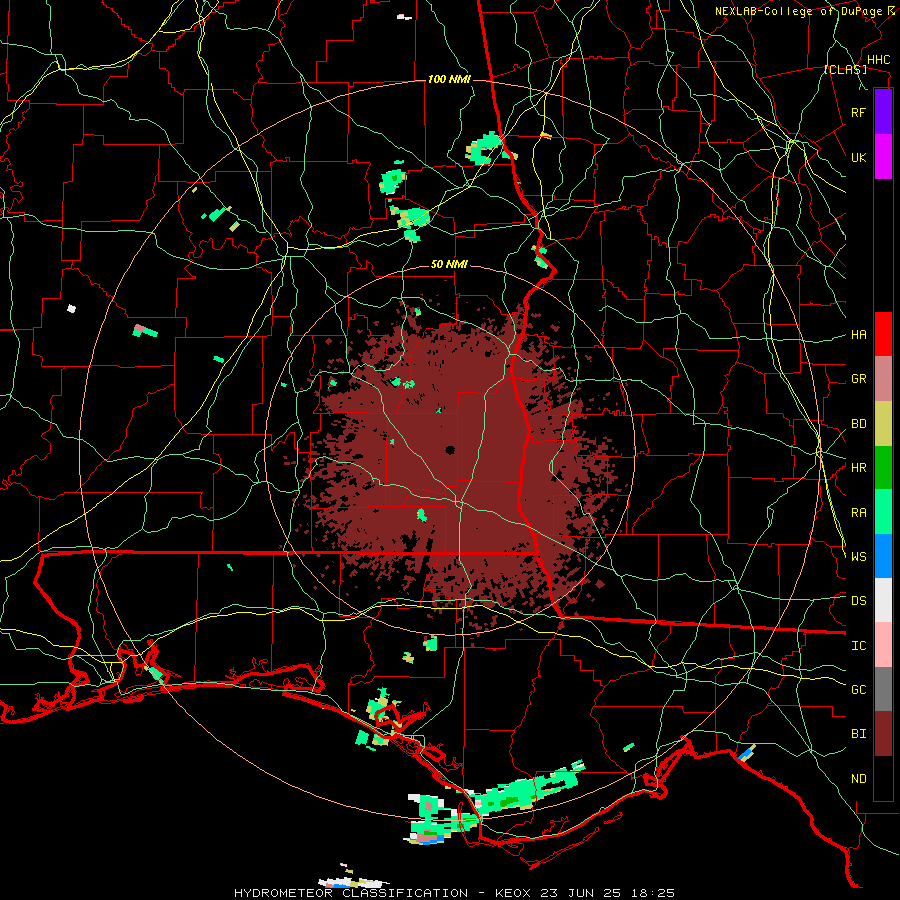
Task: Click the '50 NMI' range ring label
Action: point(449,264)
